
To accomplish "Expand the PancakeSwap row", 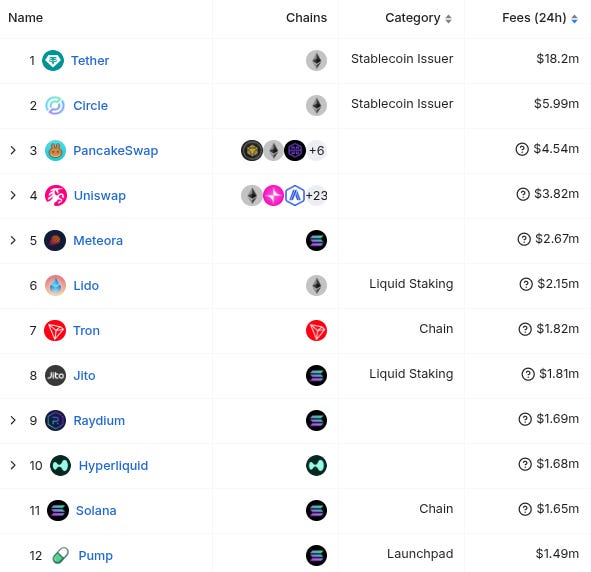I will (13, 150).
